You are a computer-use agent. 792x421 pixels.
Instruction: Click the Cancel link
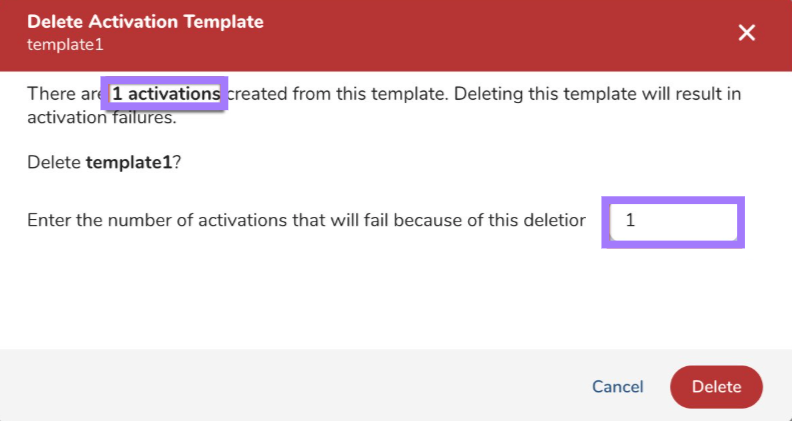point(617,387)
